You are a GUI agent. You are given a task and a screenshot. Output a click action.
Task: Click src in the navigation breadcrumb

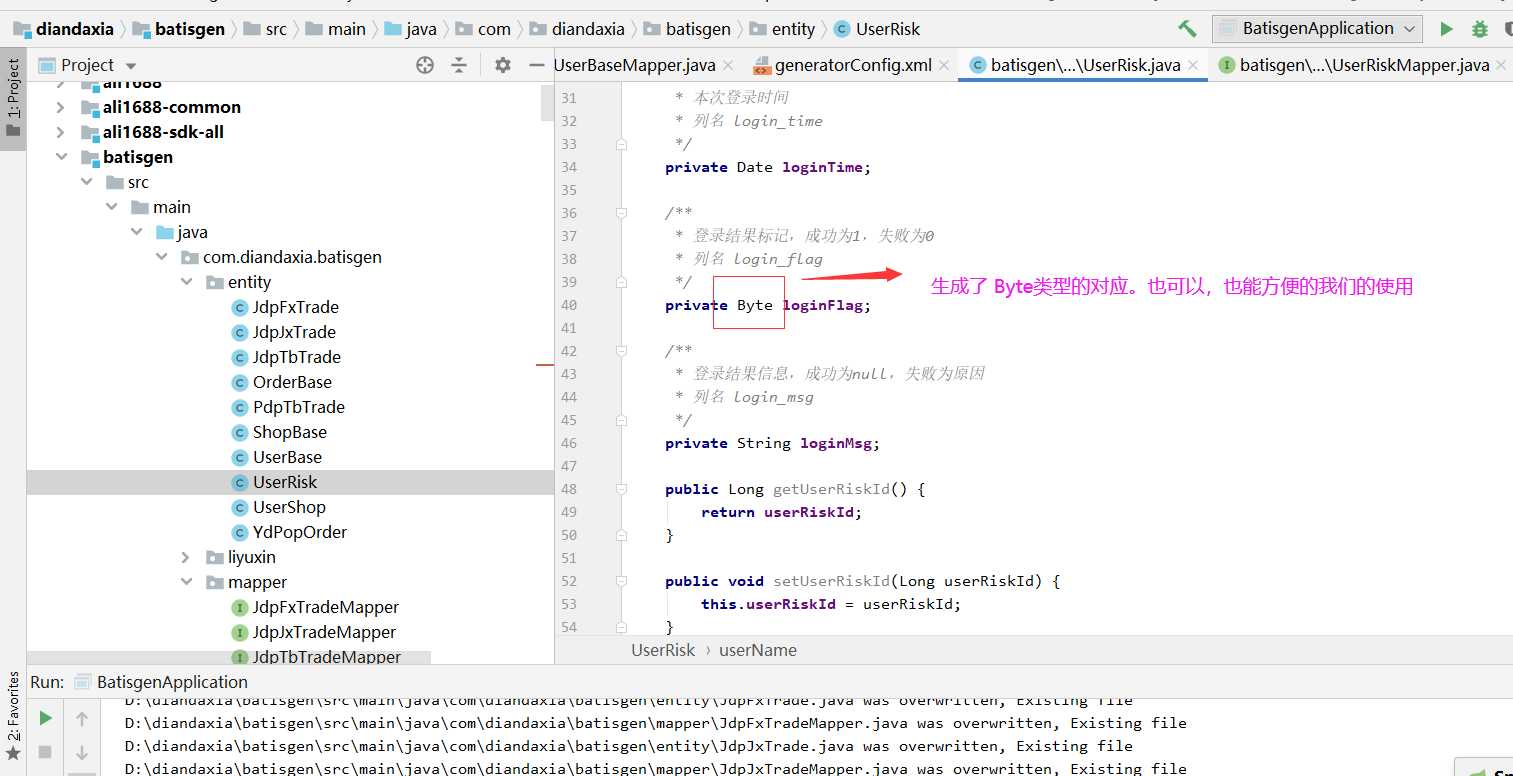[276, 29]
